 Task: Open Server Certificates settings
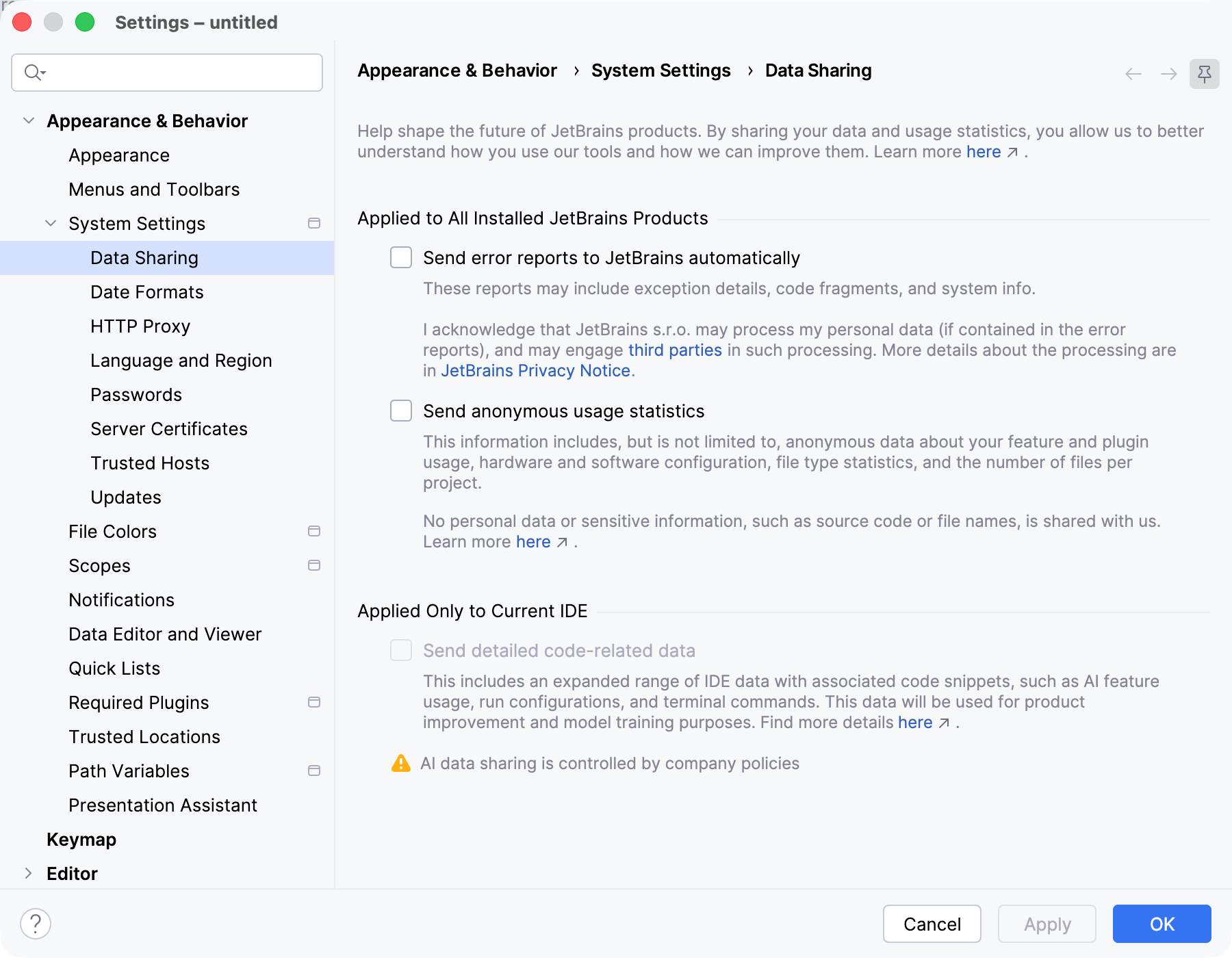169,429
